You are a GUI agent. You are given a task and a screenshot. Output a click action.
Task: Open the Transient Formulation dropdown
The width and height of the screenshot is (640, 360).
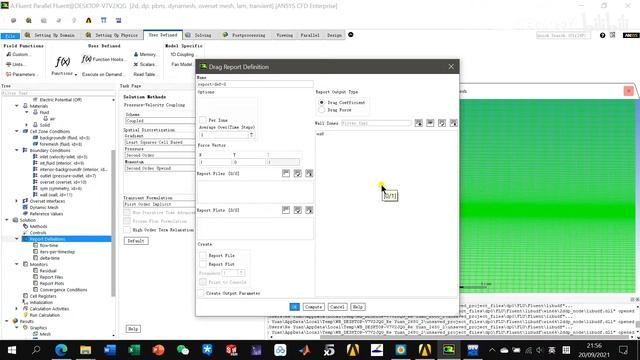coord(160,204)
